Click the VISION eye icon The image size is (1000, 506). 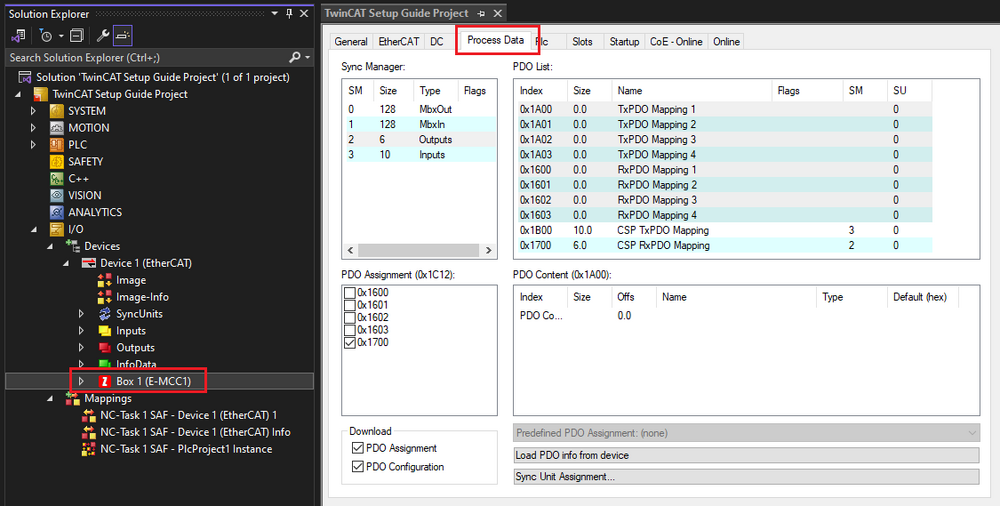pyautogui.click(x=57, y=195)
